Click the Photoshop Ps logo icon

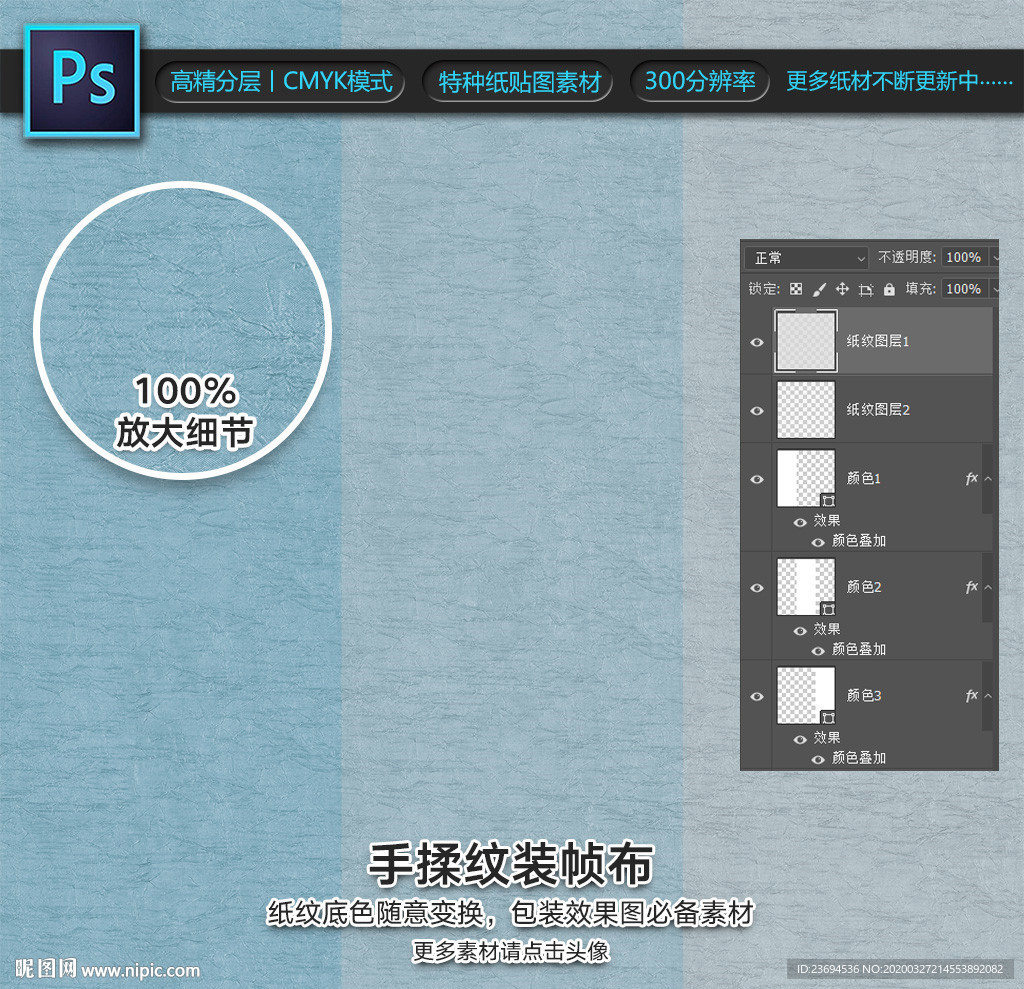tap(82, 81)
